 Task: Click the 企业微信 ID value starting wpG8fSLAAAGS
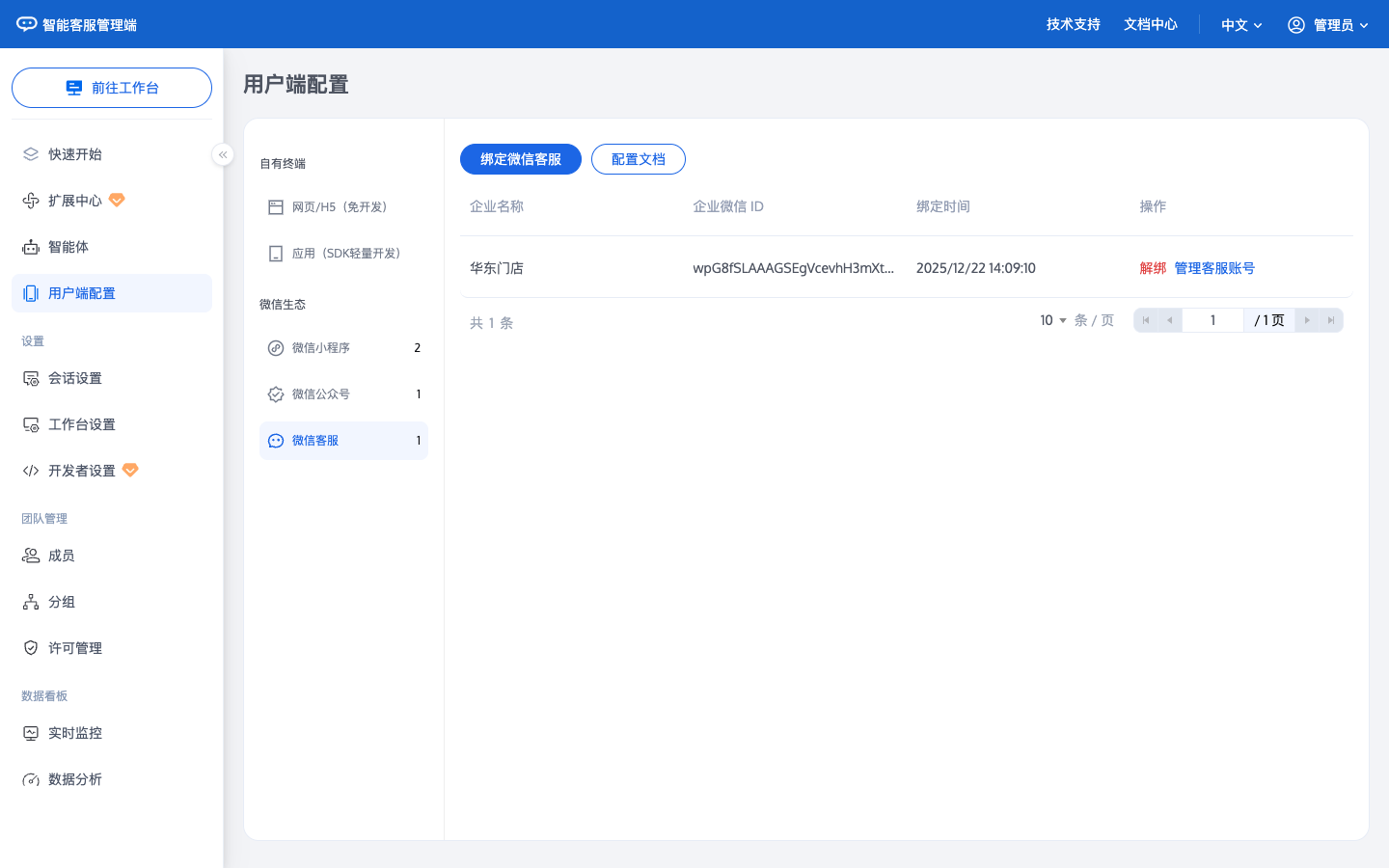click(794, 268)
